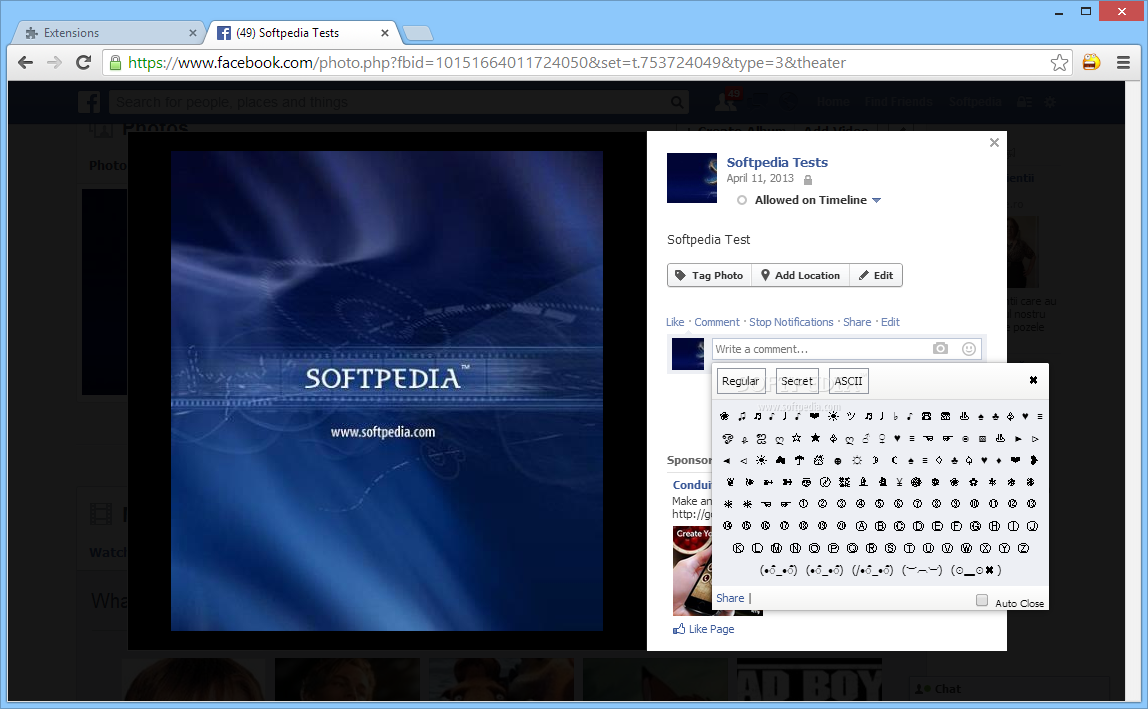Click the Stop Notifications link
Viewport: 1148px width, 709px height.
pos(791,322)
